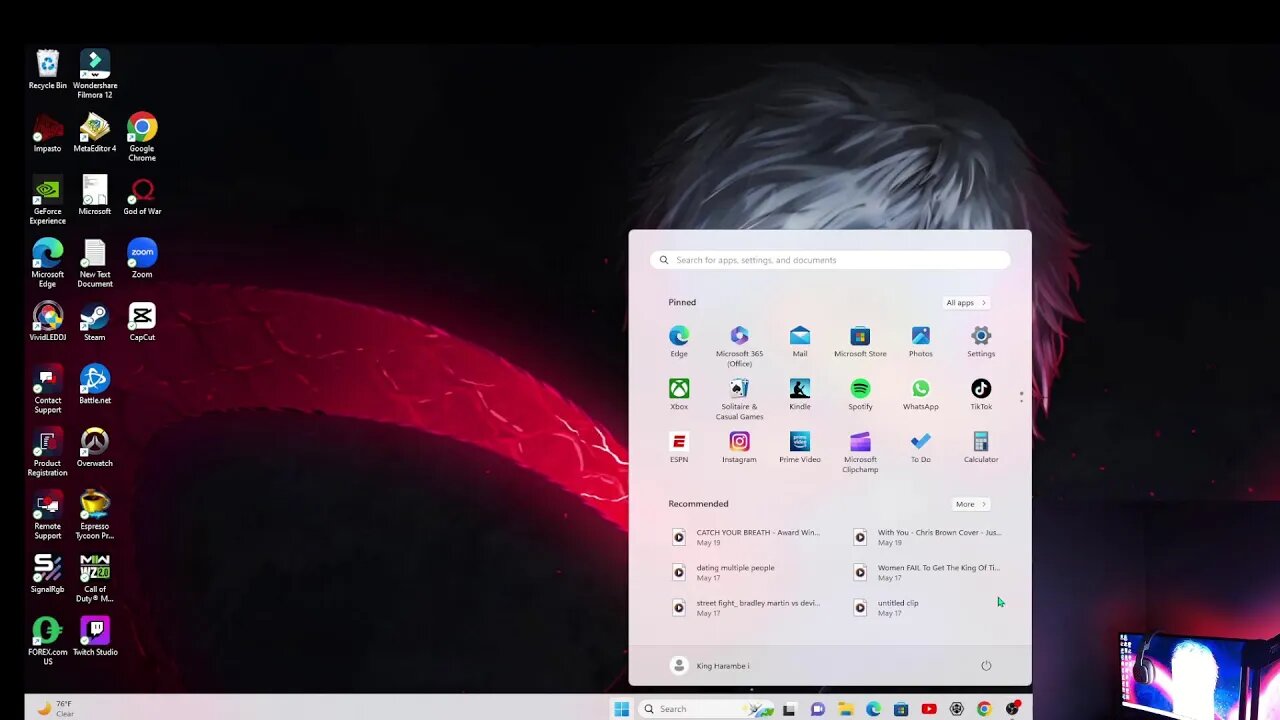This screenshot has height=720, width=1280.
Task: Select the Remote Support desktop shortcut
Action: pos(48,515)
